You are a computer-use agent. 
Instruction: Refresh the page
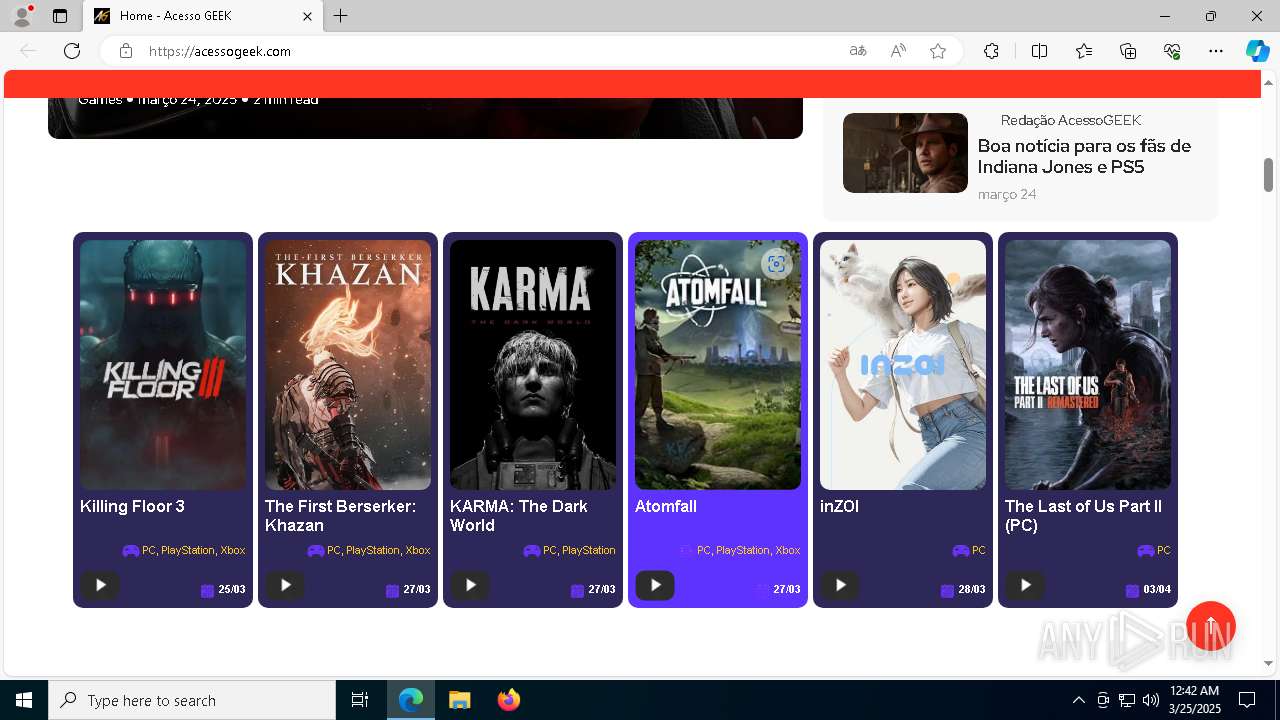tap(72, 51)
